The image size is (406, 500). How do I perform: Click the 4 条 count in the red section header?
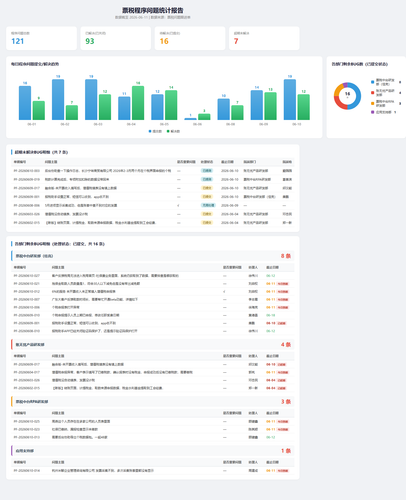[x=286, y=345]
